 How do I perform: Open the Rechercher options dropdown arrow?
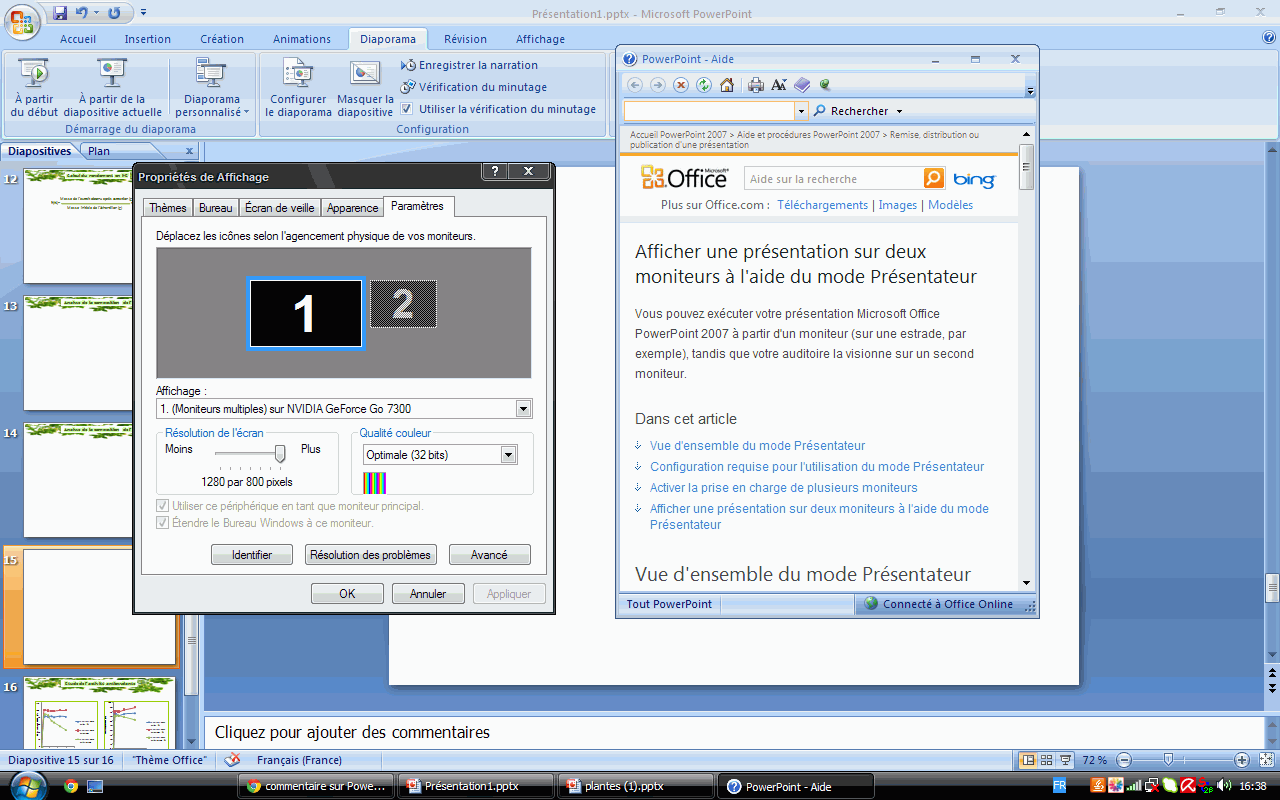click(x=899, y=111)
